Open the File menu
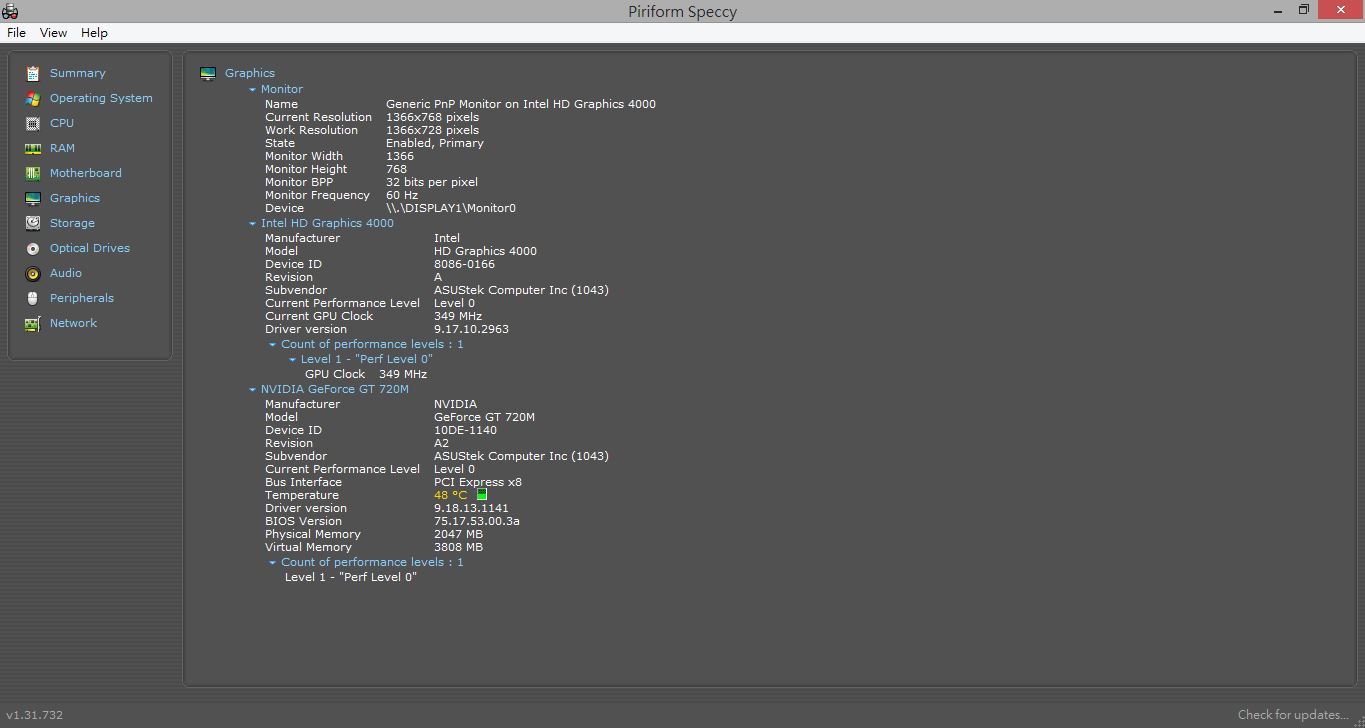The width and height of the screenshot is (1365, 728). click(x=16, y=33)
